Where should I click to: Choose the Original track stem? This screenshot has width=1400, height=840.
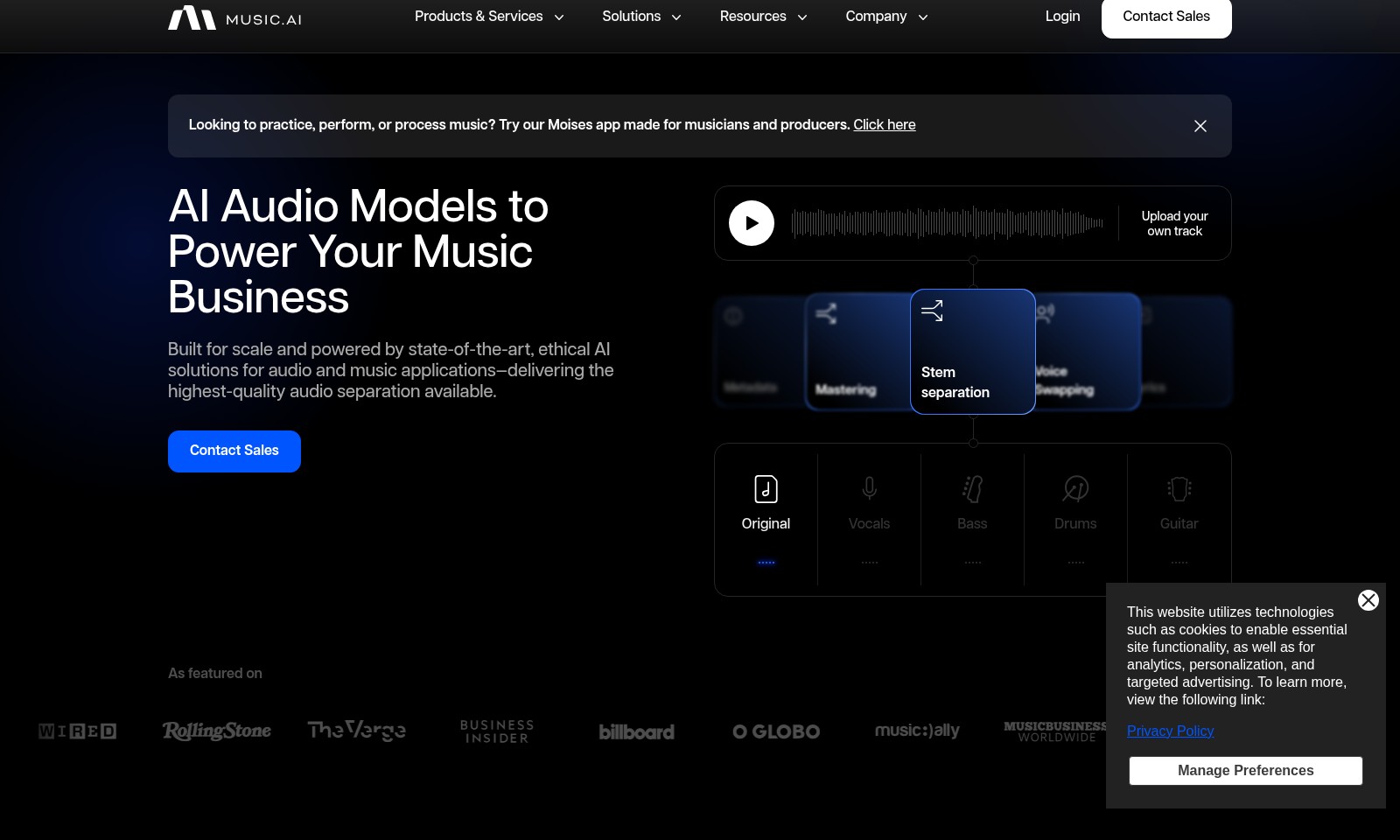coord(766,520)
